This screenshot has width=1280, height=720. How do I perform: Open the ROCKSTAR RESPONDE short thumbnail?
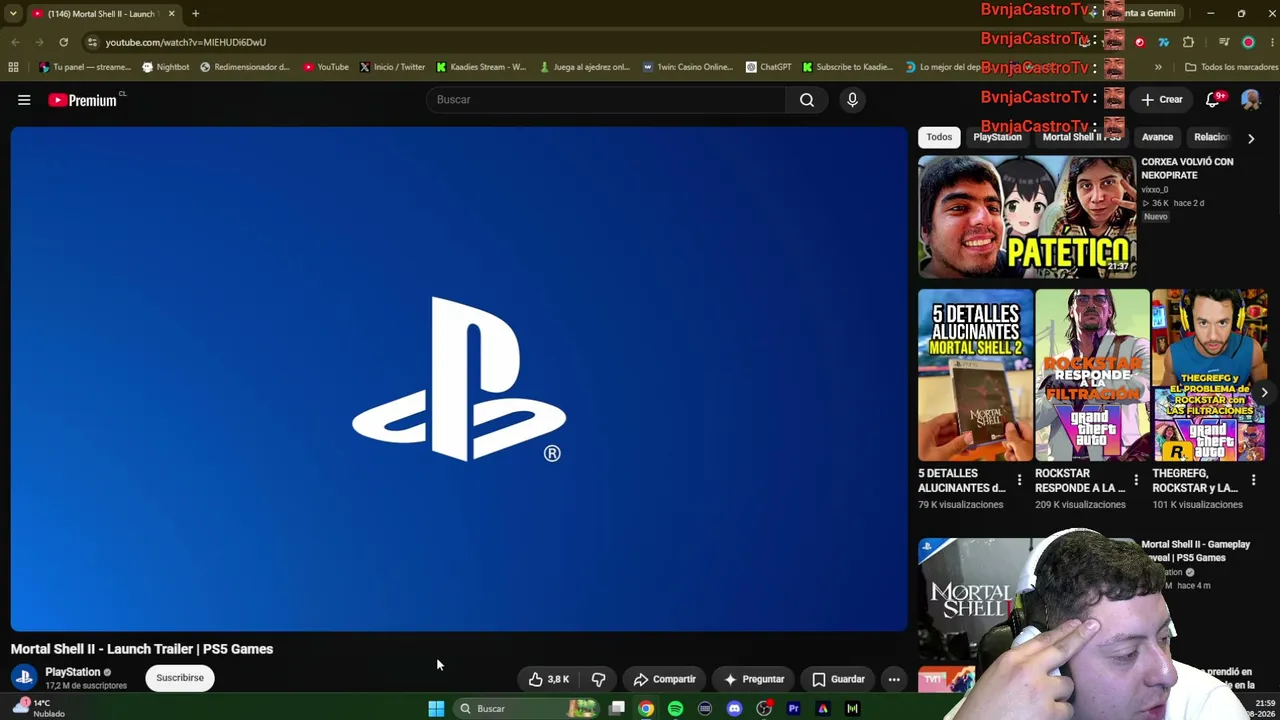[x=1092, y=375]
